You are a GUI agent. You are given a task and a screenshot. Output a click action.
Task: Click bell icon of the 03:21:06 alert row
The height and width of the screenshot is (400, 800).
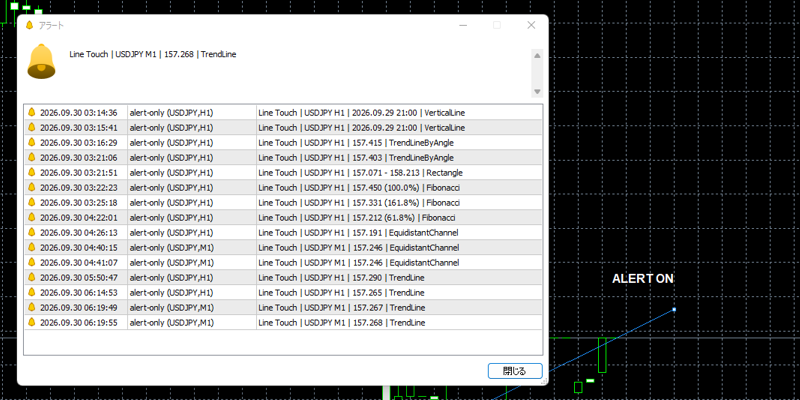(x=32, y=158)
